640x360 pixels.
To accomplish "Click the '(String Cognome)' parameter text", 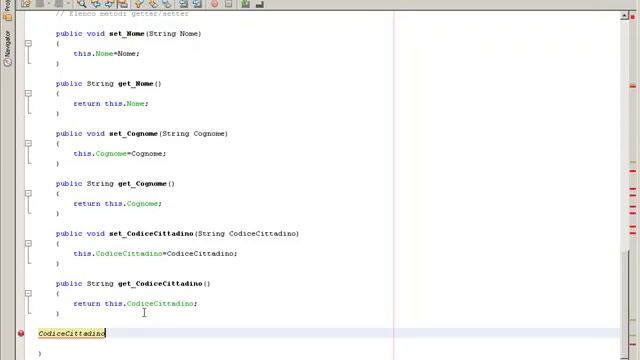I will (193, 133).
